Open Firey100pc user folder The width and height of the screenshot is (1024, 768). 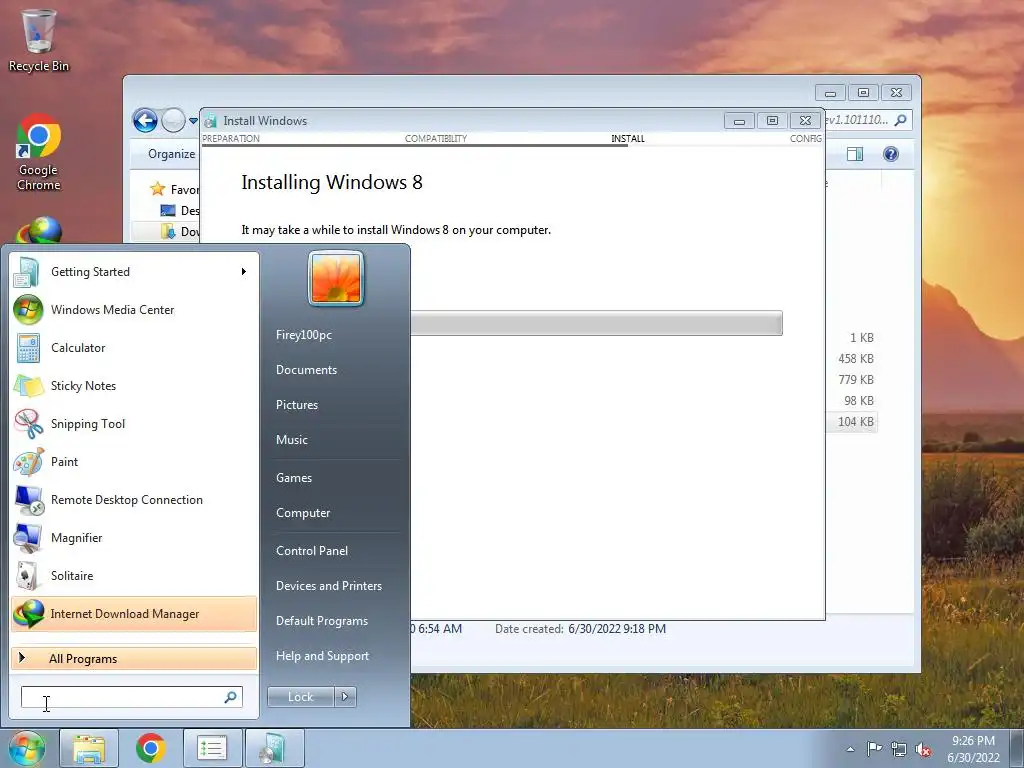[304, 335]
